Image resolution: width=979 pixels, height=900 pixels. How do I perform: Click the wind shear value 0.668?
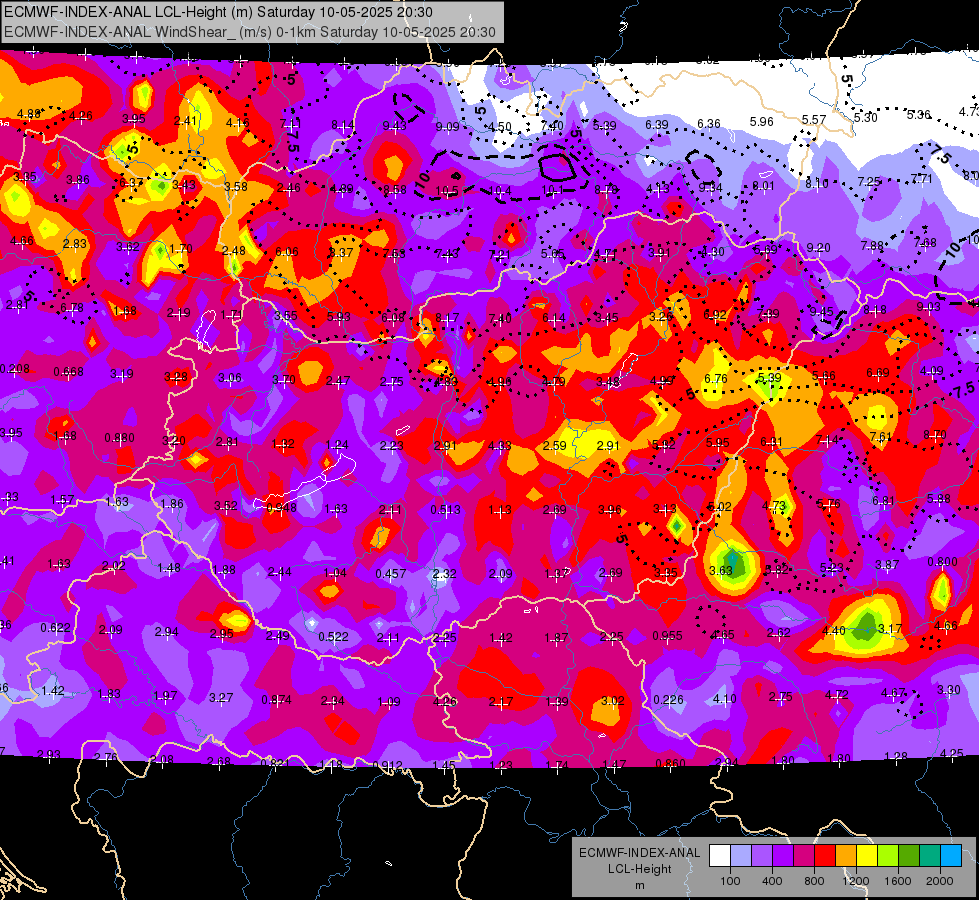click(69, 372)
